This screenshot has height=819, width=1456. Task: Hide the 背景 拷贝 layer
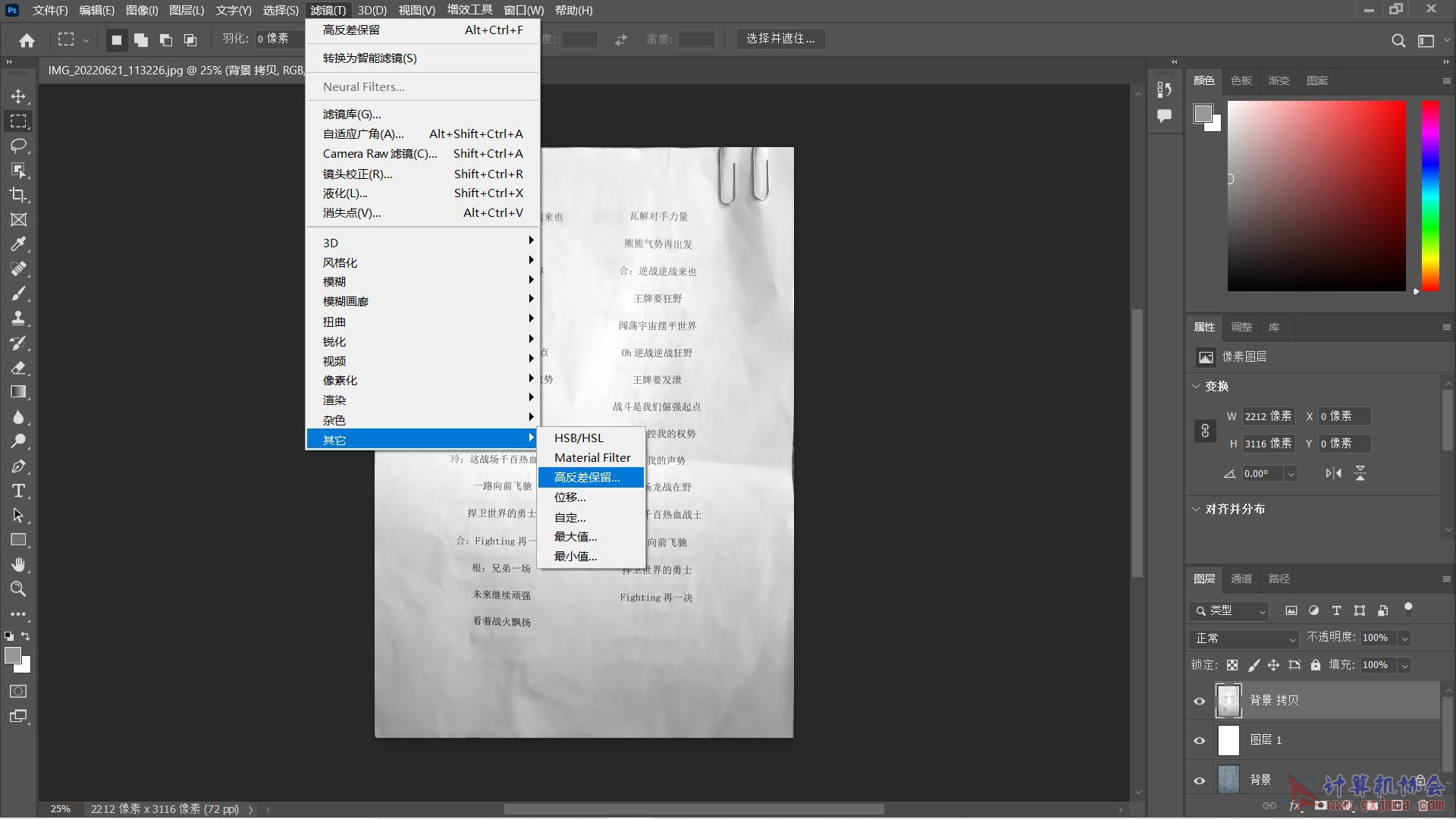click(1199, 701)
